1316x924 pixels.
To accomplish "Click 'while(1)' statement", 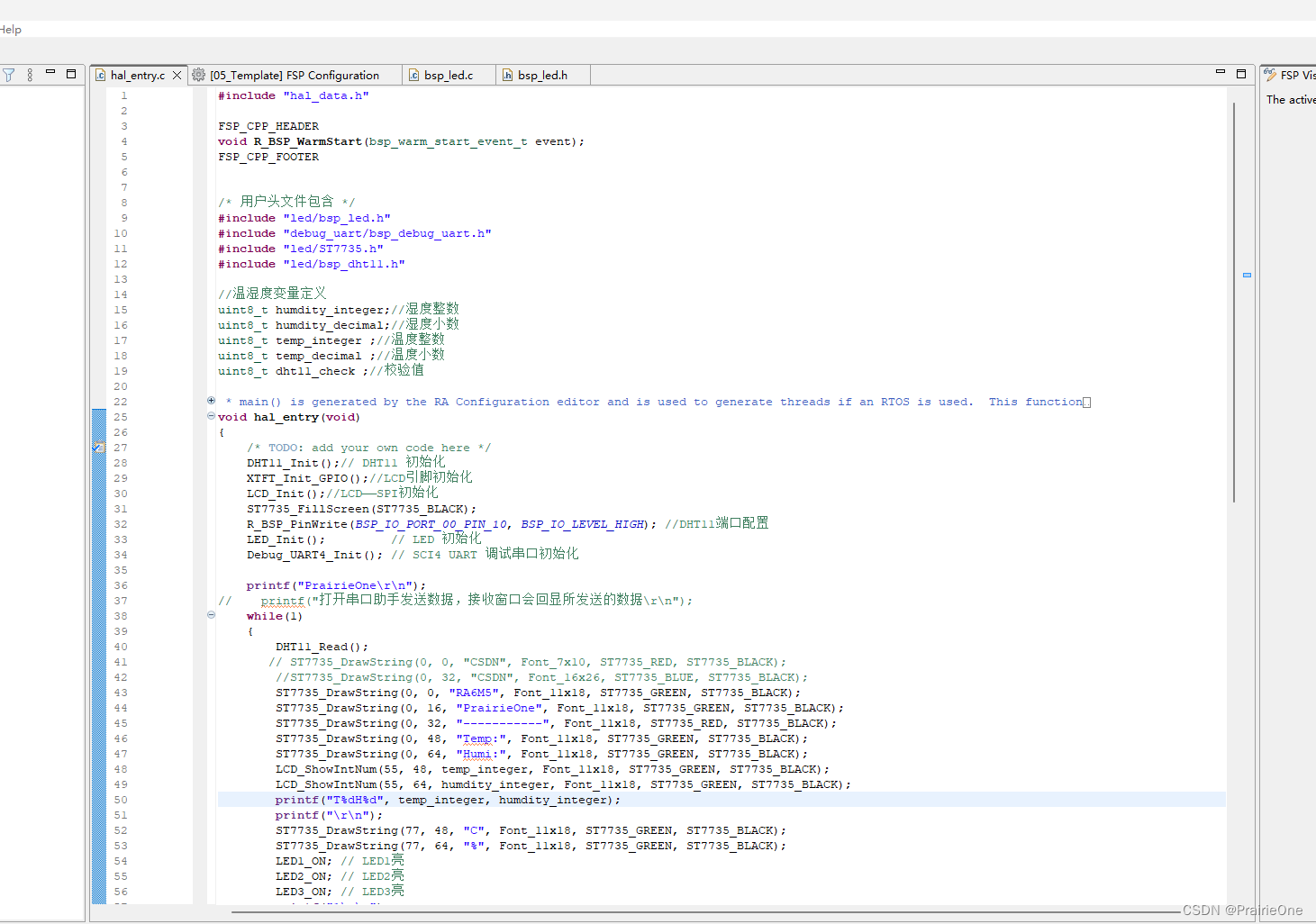I will point(275,616).
